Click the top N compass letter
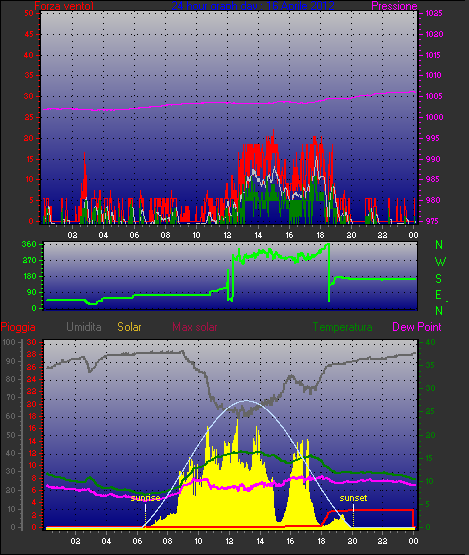Screen dimensions: 469x555 click(x=439, y=245)
